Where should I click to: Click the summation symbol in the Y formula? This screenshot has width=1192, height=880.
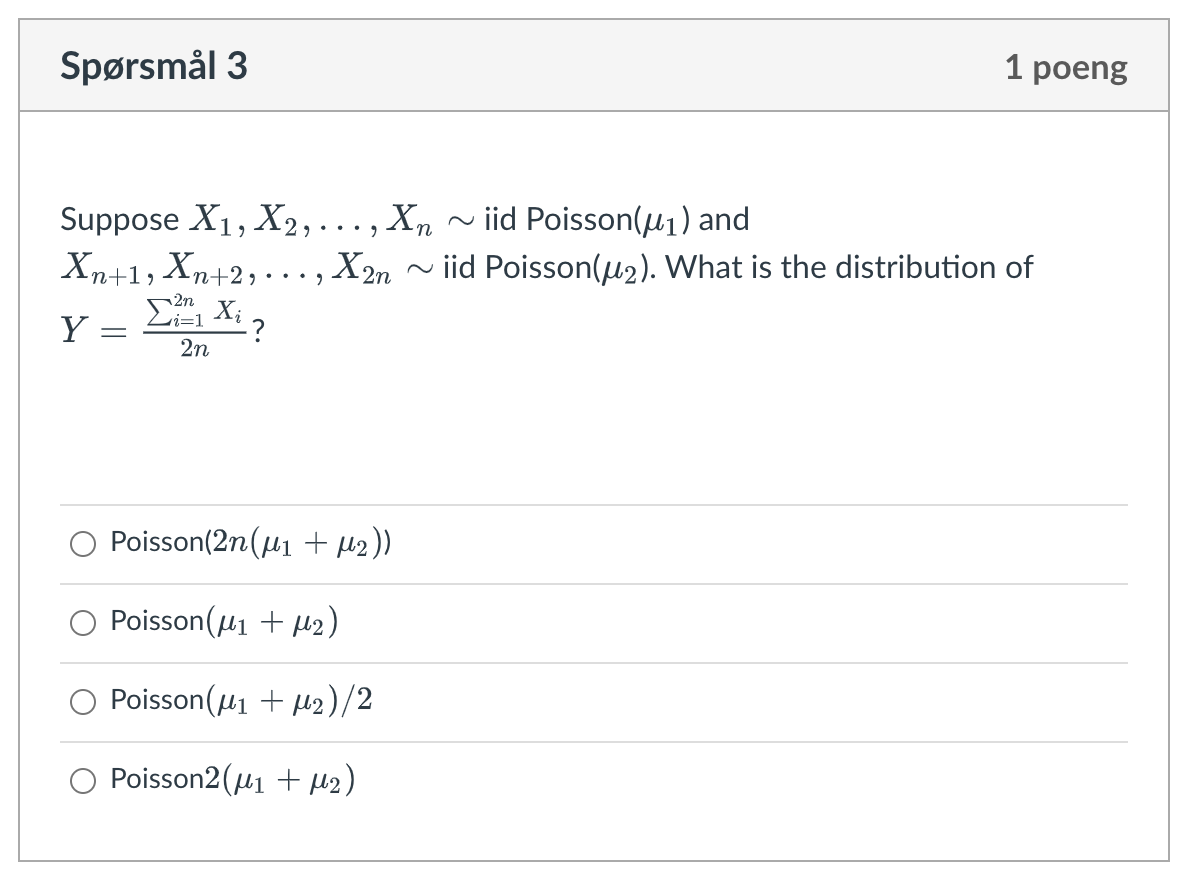click(x=158, y=312)
